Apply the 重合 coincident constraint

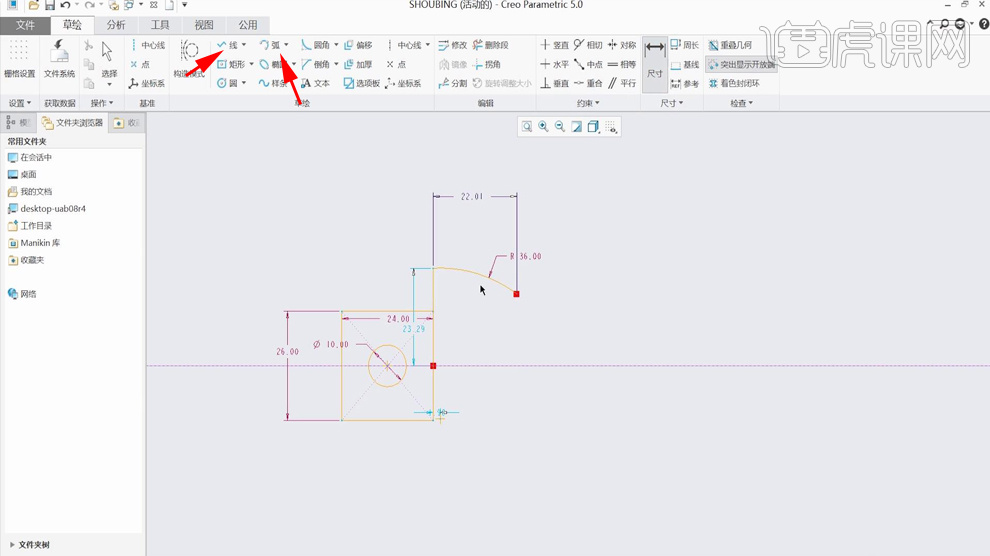pyautogui.click(x=588, y=83)
